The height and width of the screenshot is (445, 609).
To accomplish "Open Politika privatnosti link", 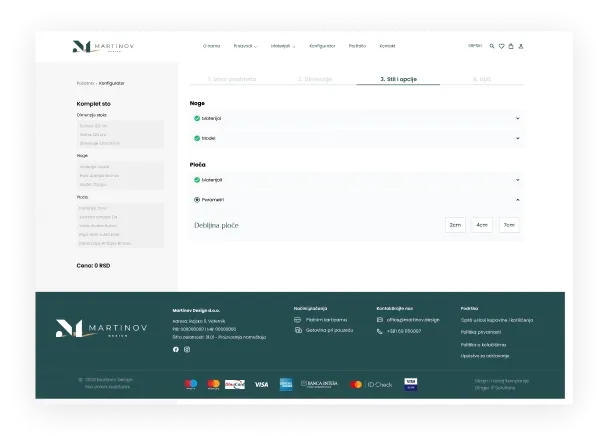I will pos(481,332).
